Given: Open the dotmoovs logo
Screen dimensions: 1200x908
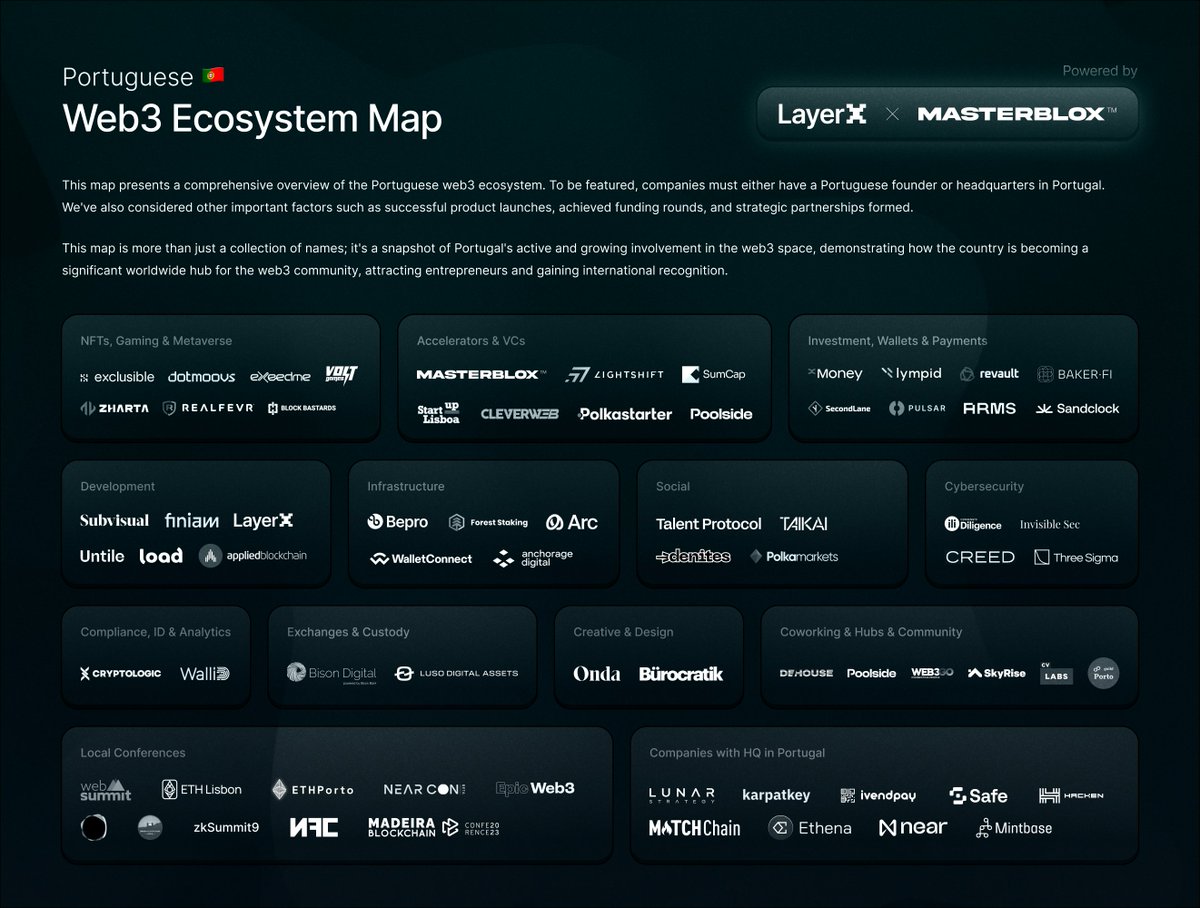Looking at the screenshot, I should tap(202, 377).
